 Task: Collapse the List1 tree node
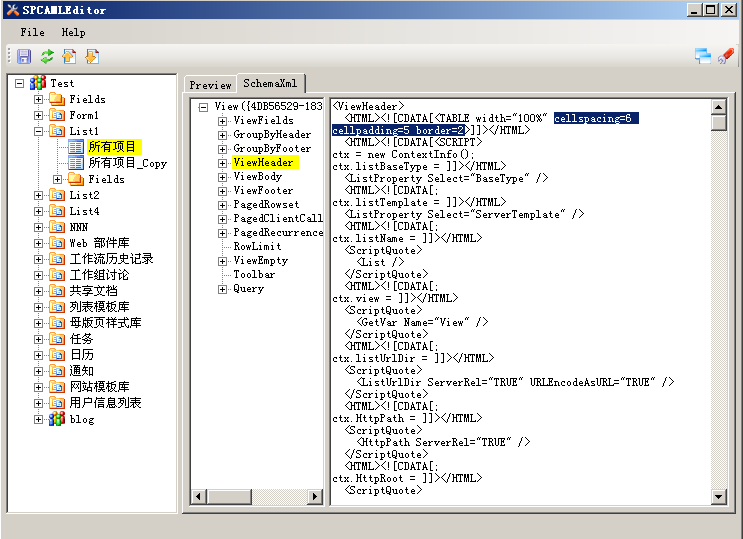(39, 131)
